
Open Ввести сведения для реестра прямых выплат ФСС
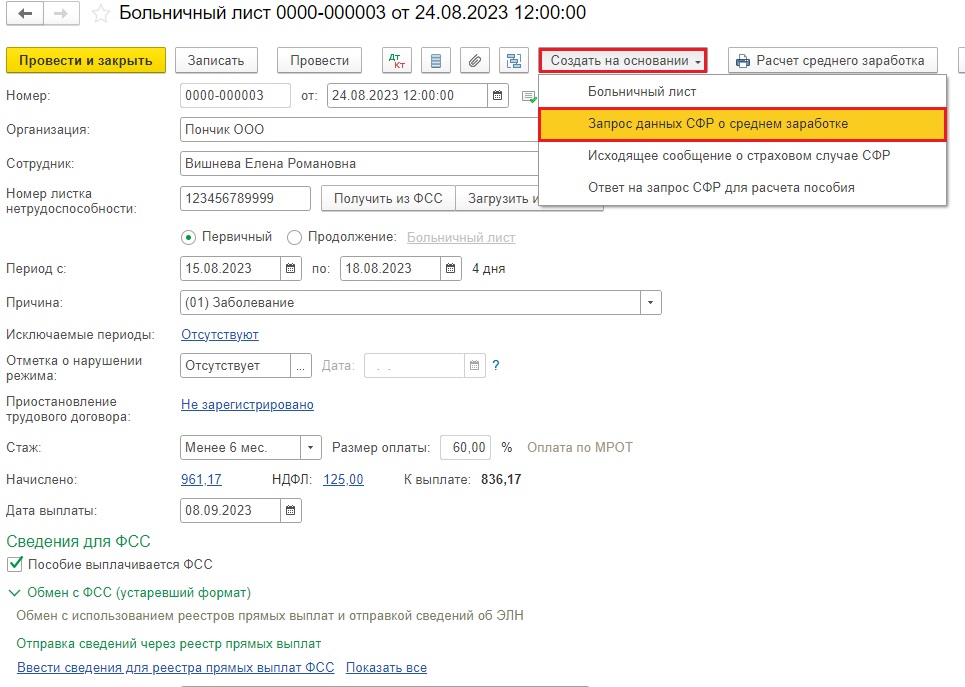[x=175, y=668]
